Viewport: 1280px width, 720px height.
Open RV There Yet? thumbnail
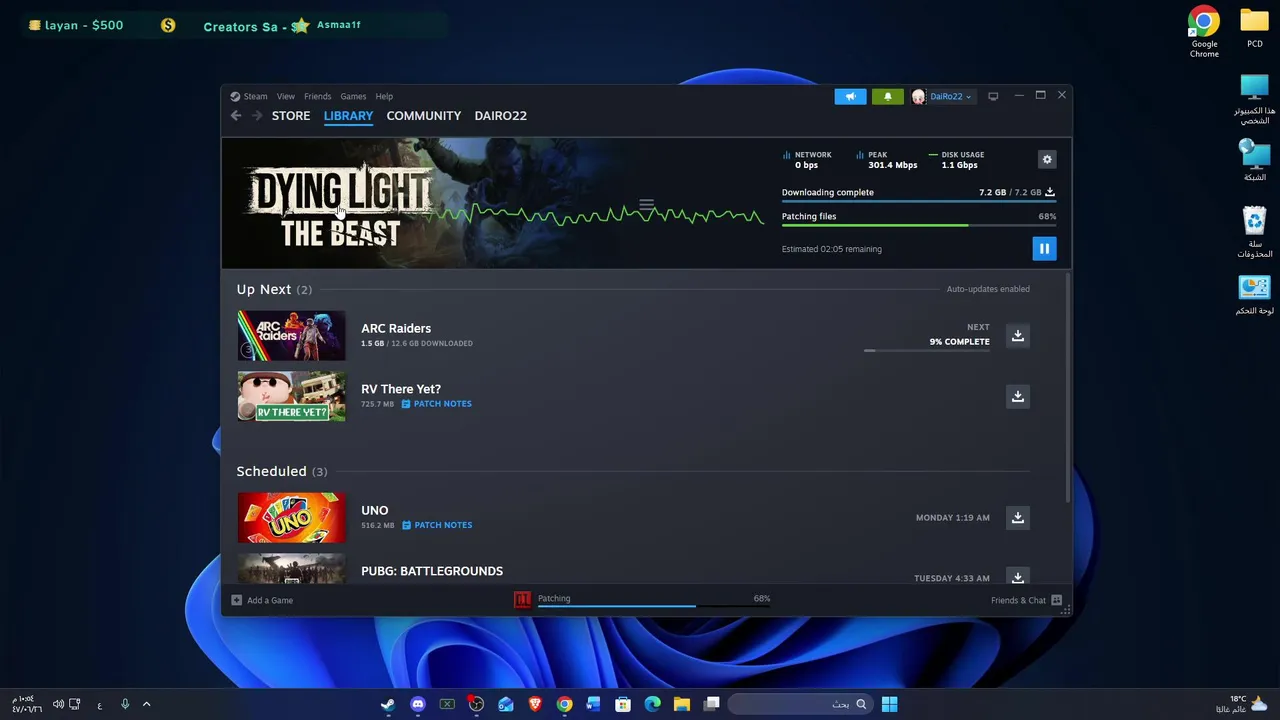(x=291, y=397)
